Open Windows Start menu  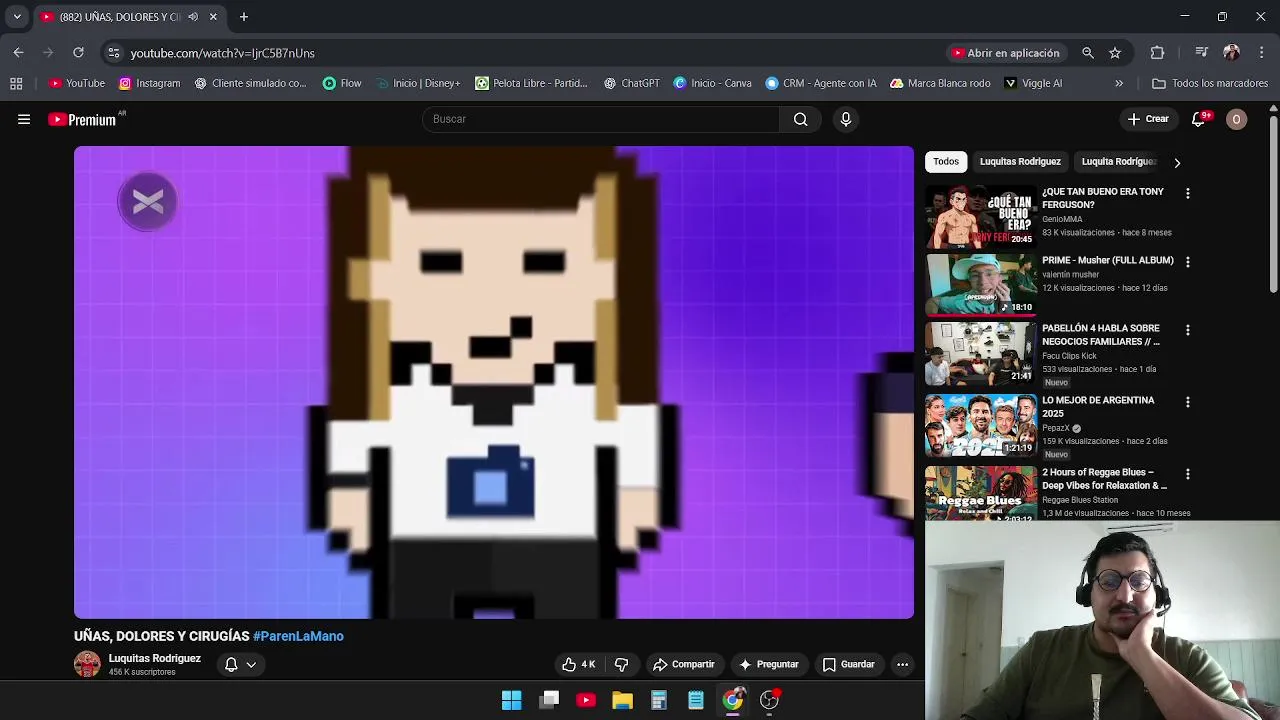pos(511,700)
